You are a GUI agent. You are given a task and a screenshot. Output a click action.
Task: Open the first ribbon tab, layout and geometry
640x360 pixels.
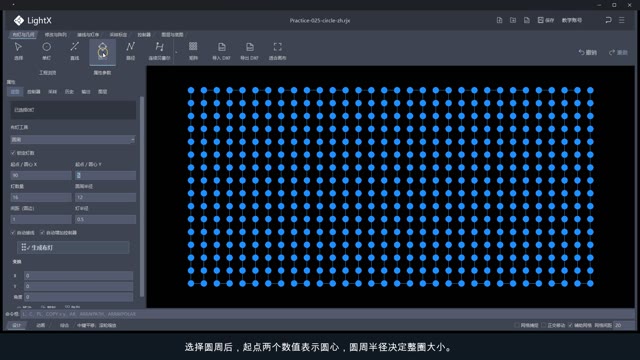[23, 35]
